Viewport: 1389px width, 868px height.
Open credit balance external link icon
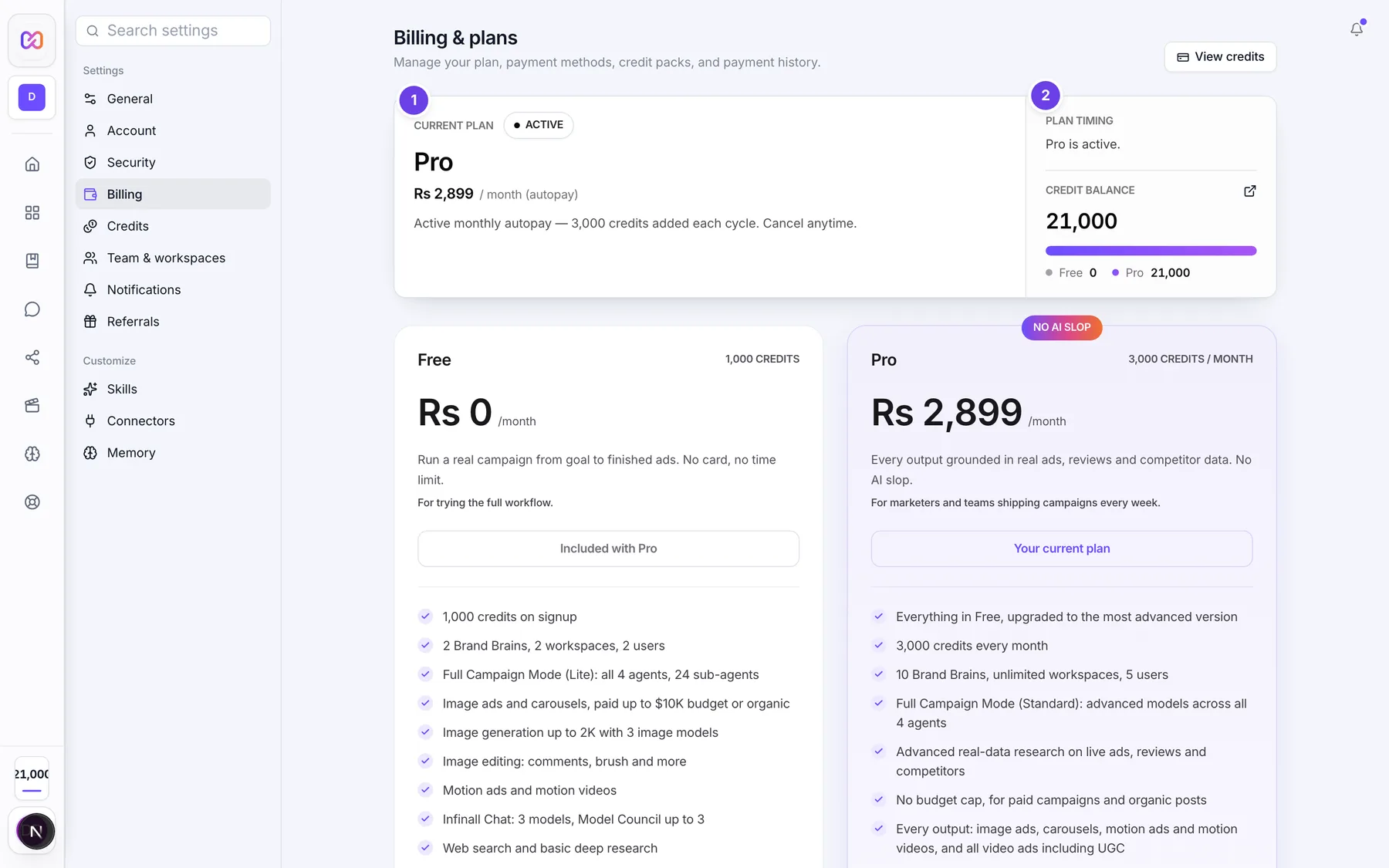[x=1249, y=191]
